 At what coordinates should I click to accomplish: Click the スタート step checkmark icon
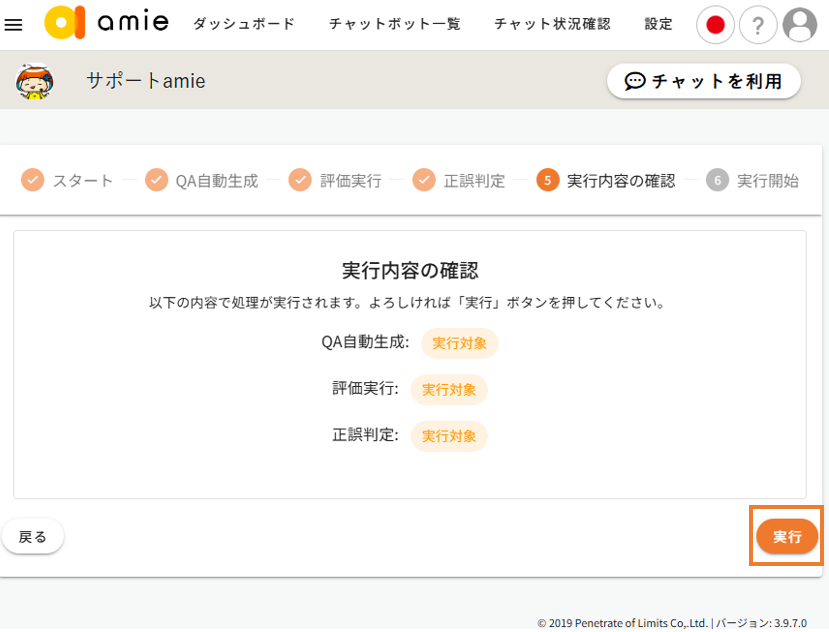point(33,180)
